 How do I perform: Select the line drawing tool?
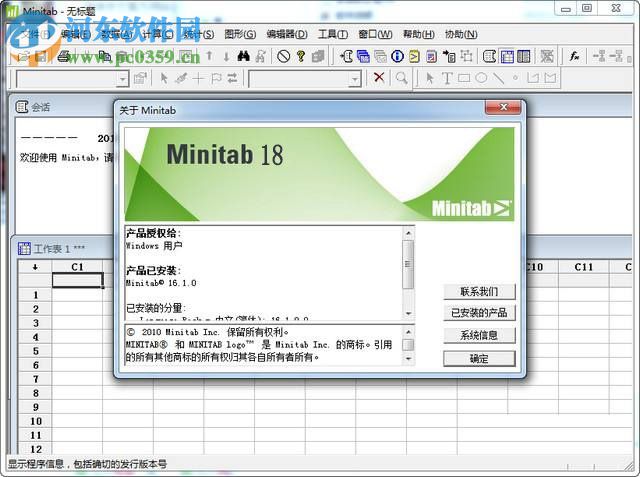pos(498,78)
